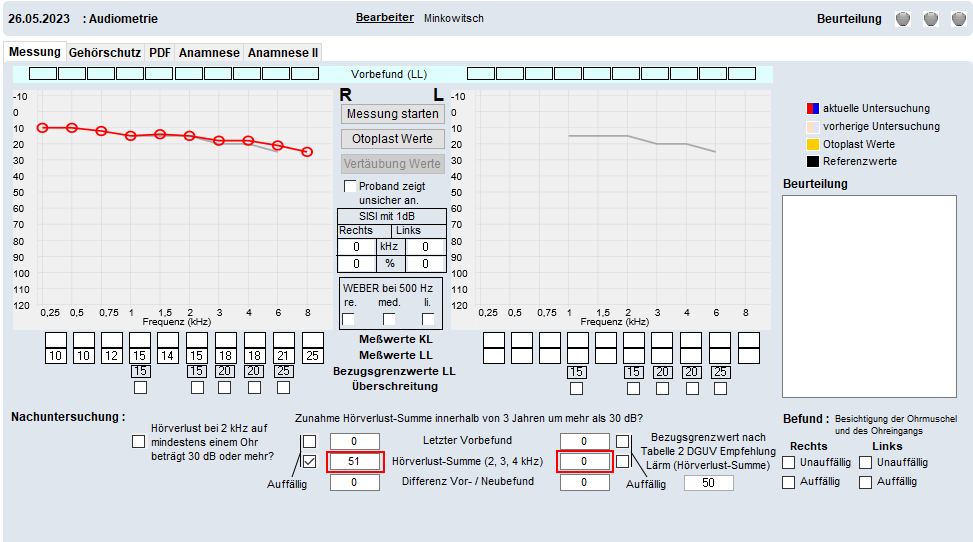
Task: Click the middle Beurteilung status indicator circle
Action: pos(931,19)
